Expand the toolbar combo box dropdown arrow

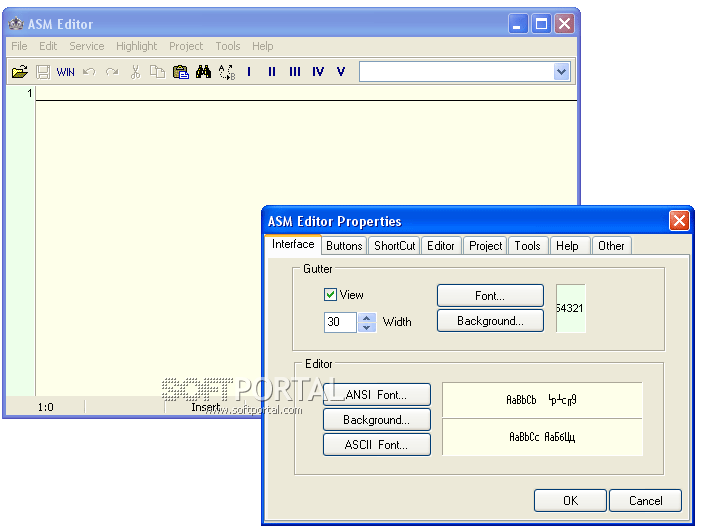[x=562, y=72]
